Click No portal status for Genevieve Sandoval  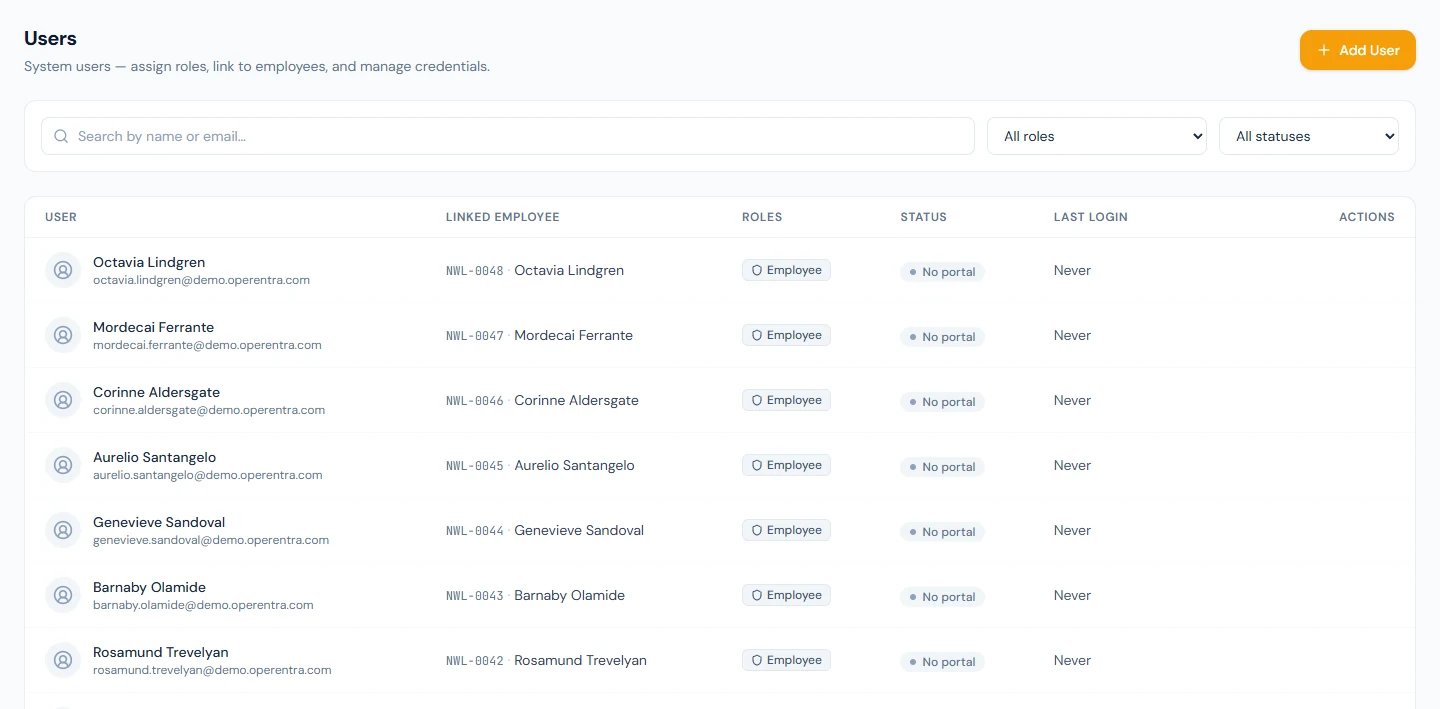942,532
